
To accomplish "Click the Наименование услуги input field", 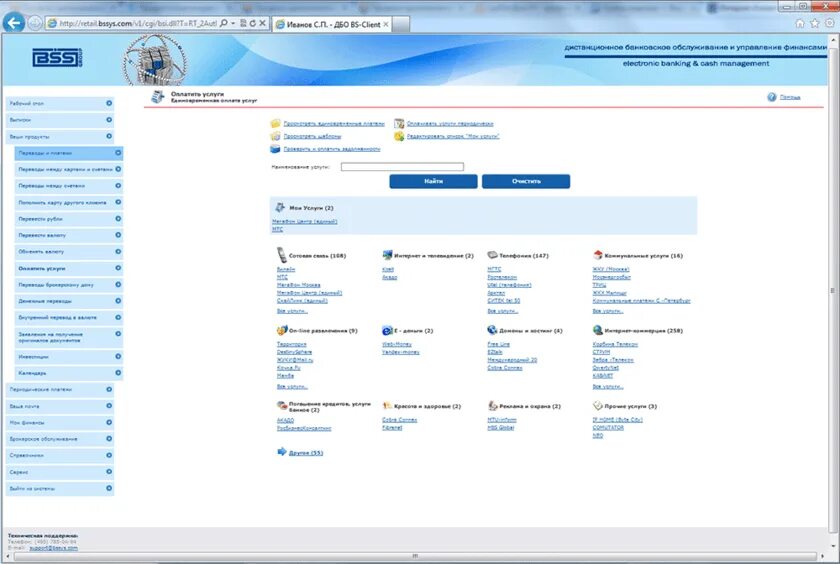I will [x=402, y=167].
